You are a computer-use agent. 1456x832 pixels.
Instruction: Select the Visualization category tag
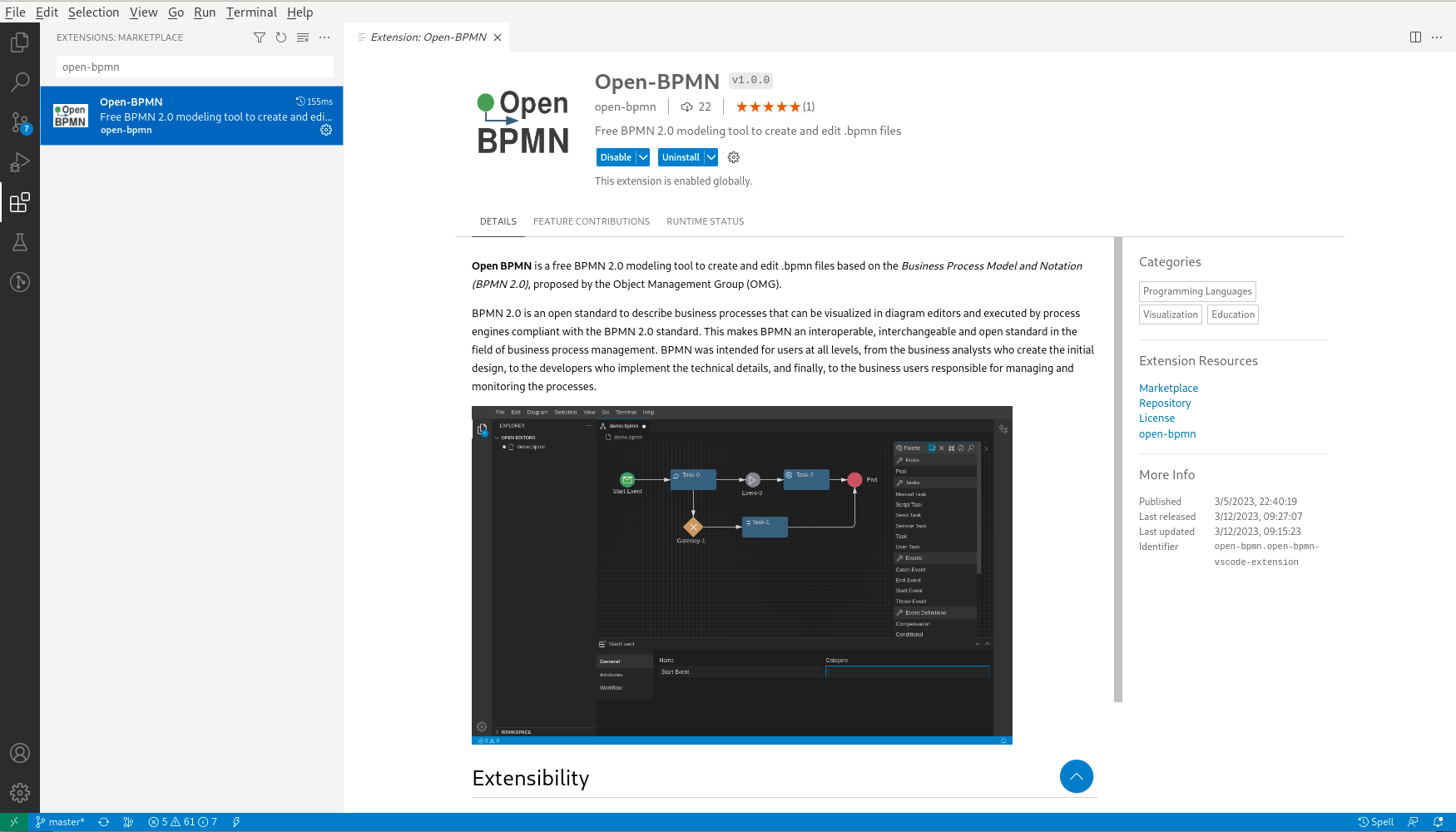tap(1171, 314)
